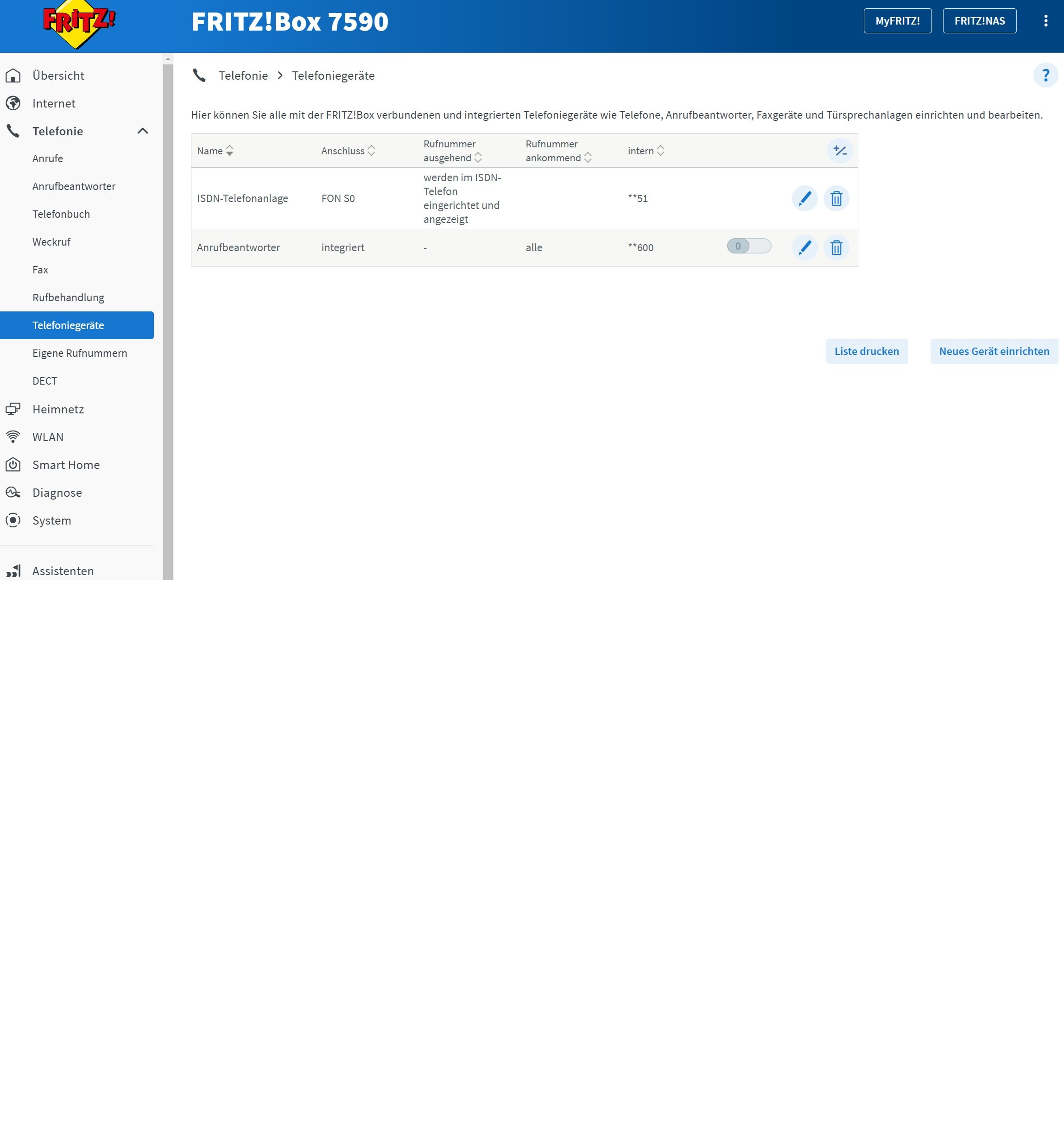Open the three-dot options menu
1064x1121 pixels.
tap(1045, 21)
